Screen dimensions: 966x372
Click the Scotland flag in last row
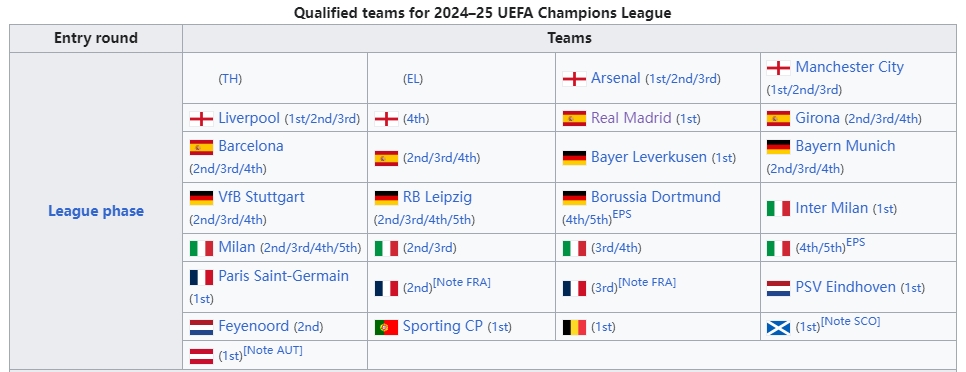click(778, 327)
